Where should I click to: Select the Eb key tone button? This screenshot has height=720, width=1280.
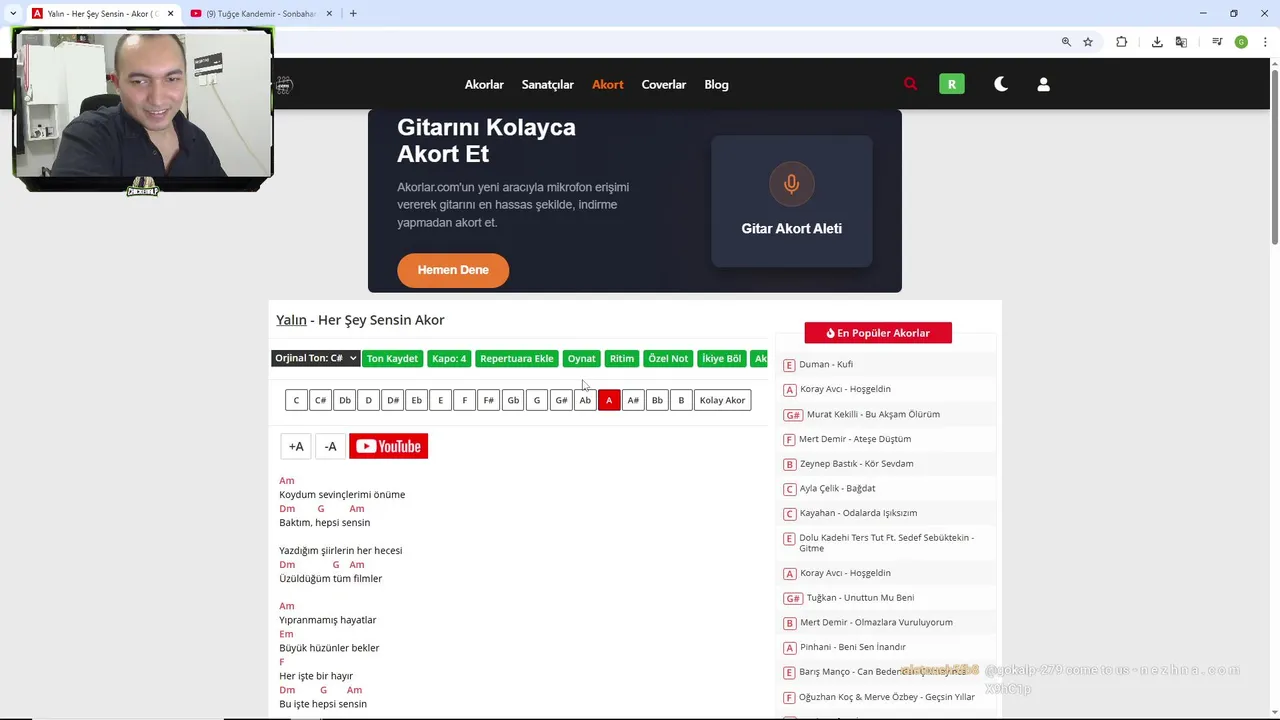(x=416, y=400)
